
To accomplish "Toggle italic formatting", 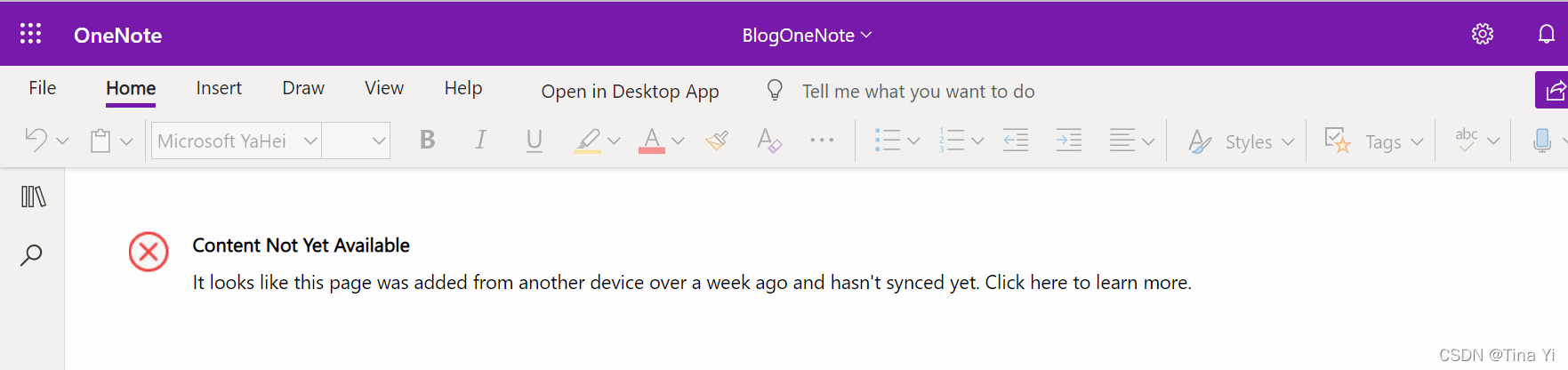I will tap(480, 141).
